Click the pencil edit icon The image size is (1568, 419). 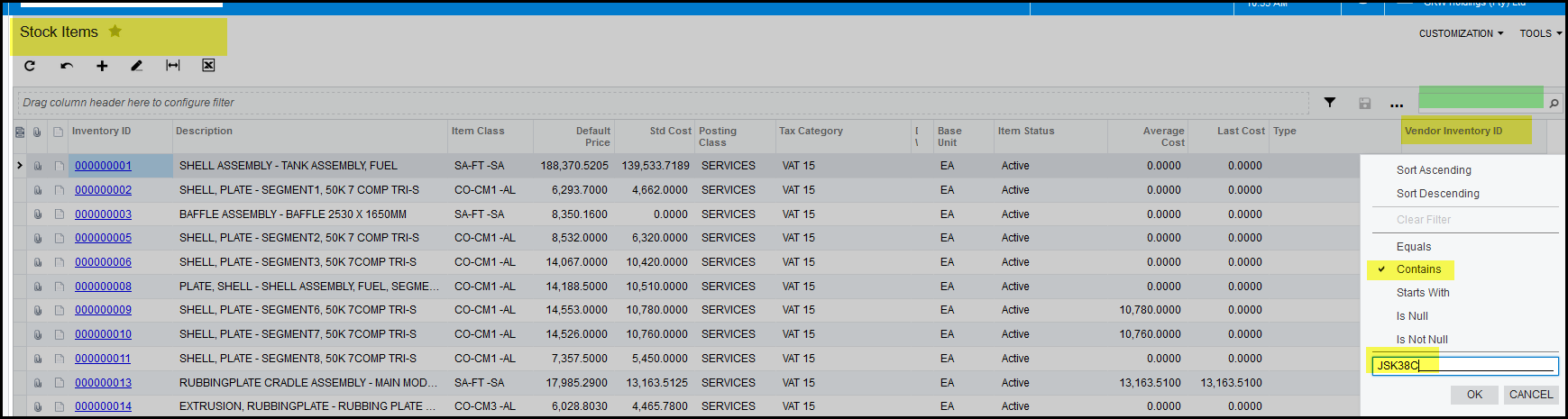coord(136,66)
